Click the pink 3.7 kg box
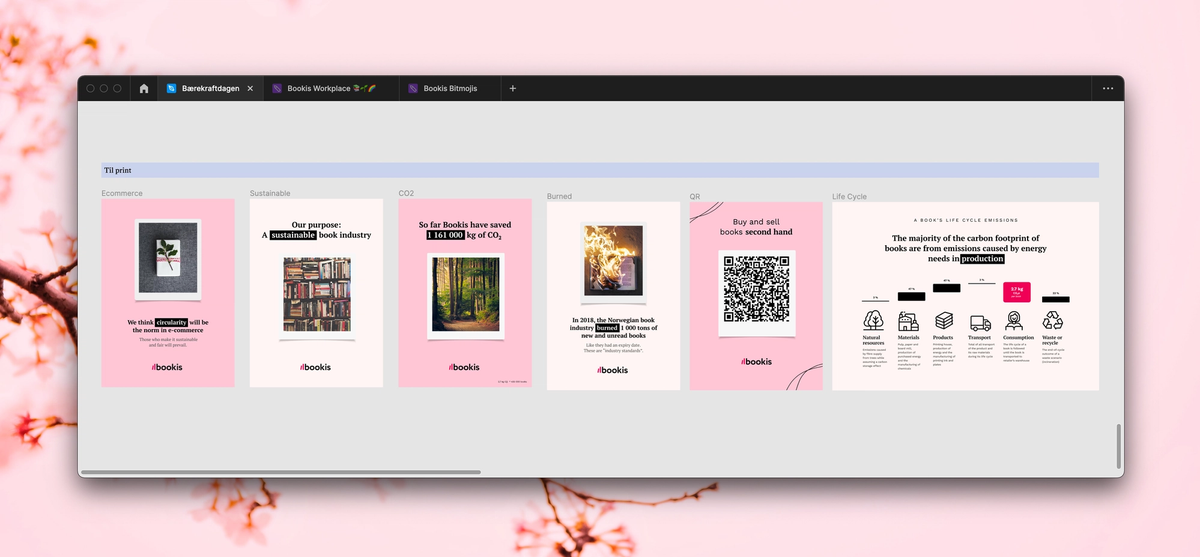This screenshot has height=557, width=1200. coord(1016,292)
